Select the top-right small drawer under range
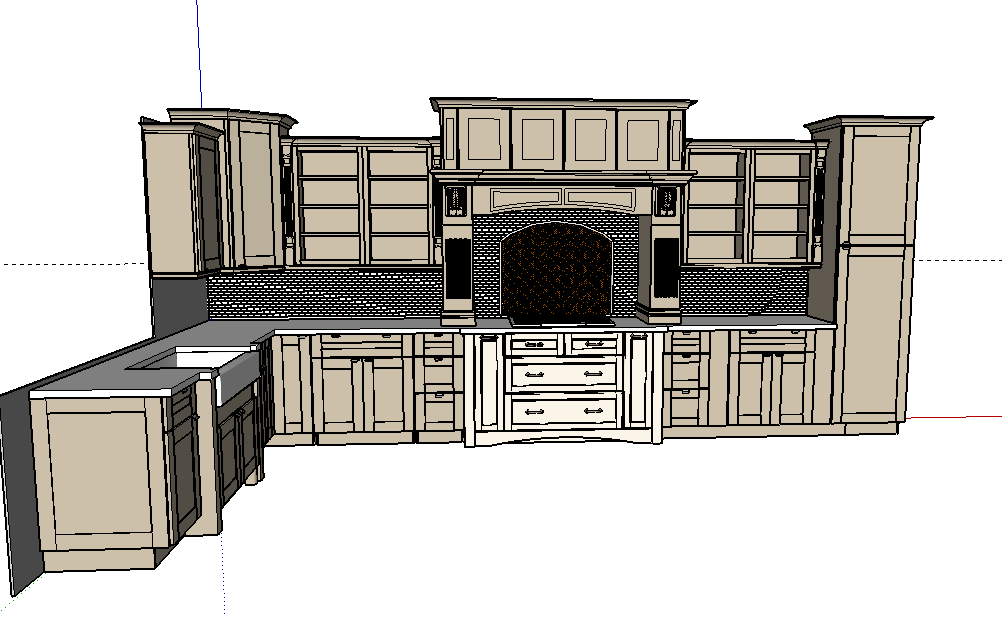This screenshot has width=1002, height=617. click(594, 344)
